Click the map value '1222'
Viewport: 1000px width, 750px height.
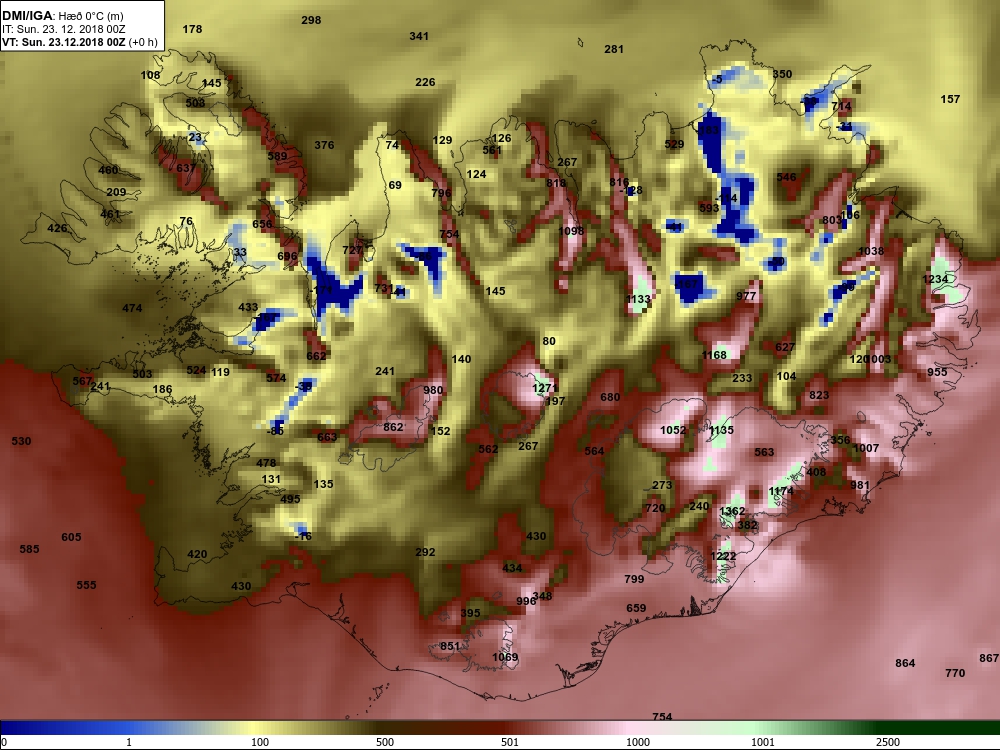click(723, 555)
